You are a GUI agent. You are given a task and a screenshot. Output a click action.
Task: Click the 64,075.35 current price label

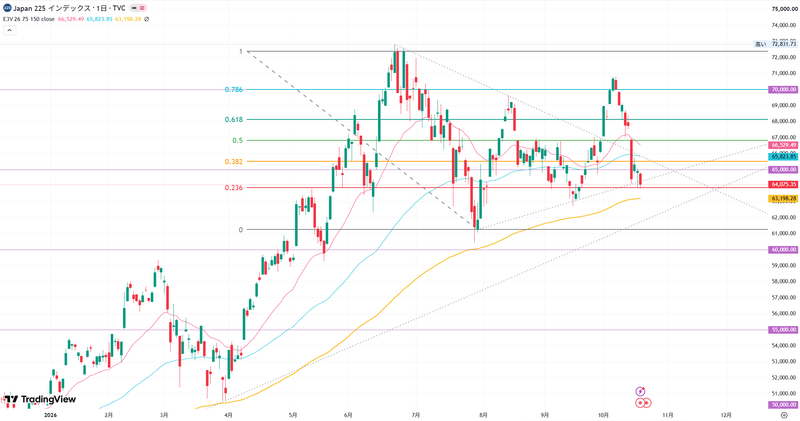pyautogui.click(x=783, y=184)
